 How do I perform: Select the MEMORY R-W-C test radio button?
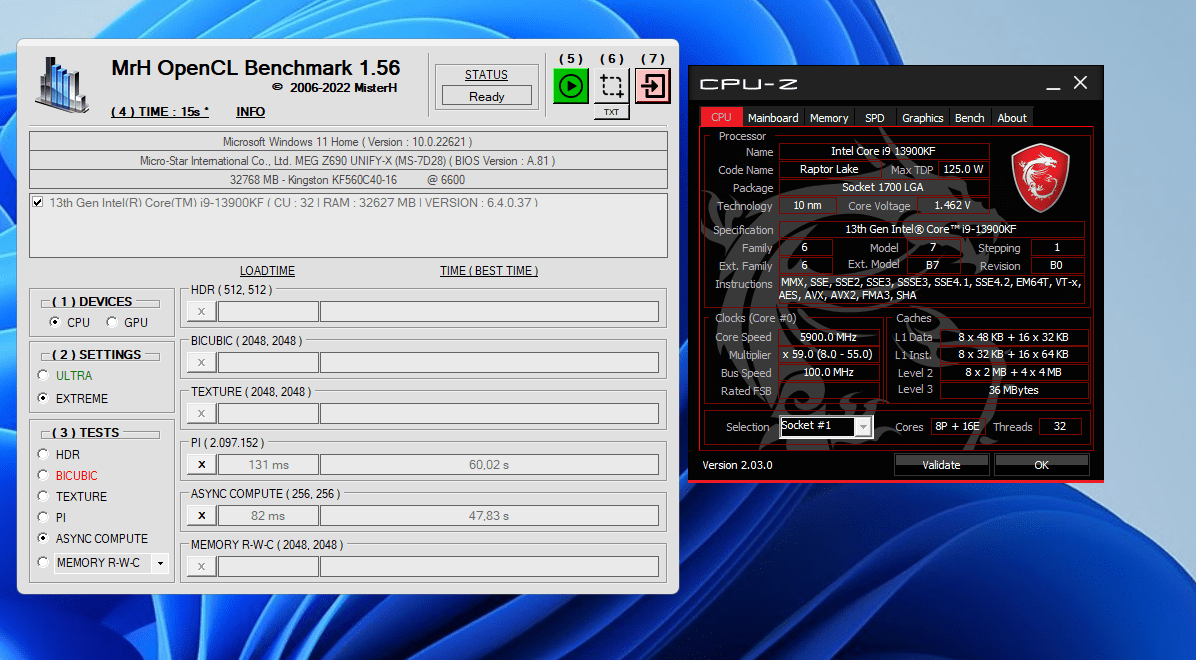(x=43, y=562)
